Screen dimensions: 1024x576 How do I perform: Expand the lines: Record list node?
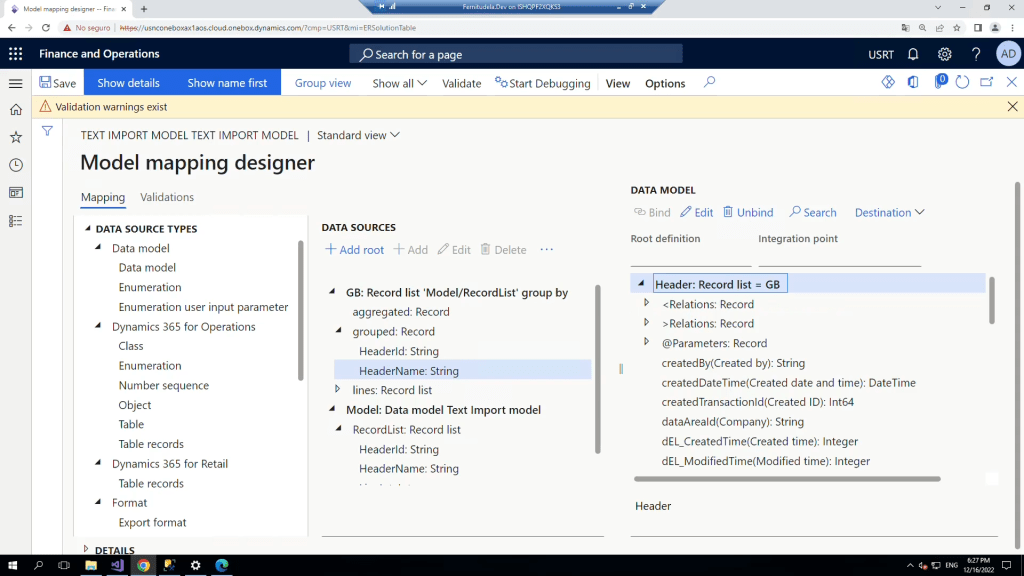click(x=338, y=390)
